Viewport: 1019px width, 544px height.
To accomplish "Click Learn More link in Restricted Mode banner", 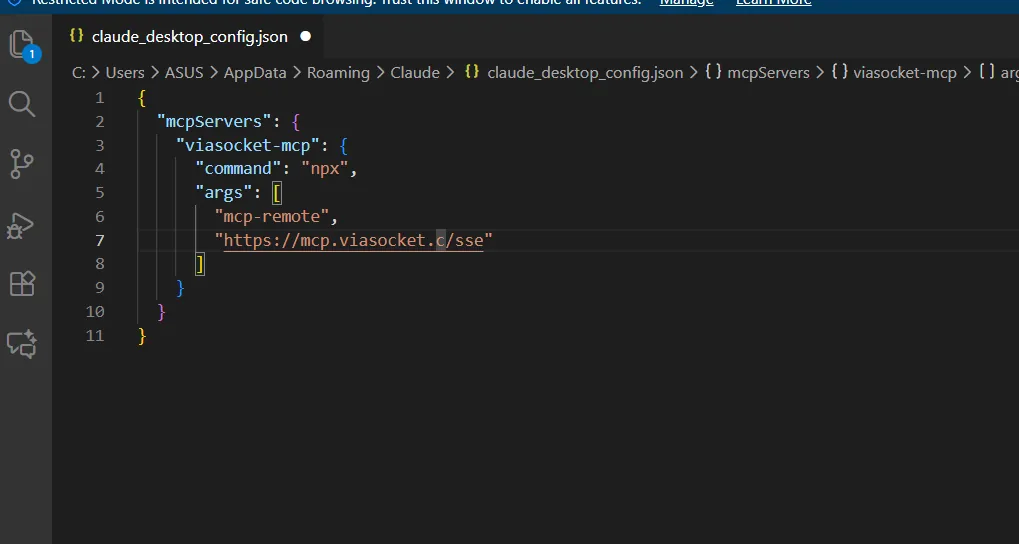I will coord(773,3).
